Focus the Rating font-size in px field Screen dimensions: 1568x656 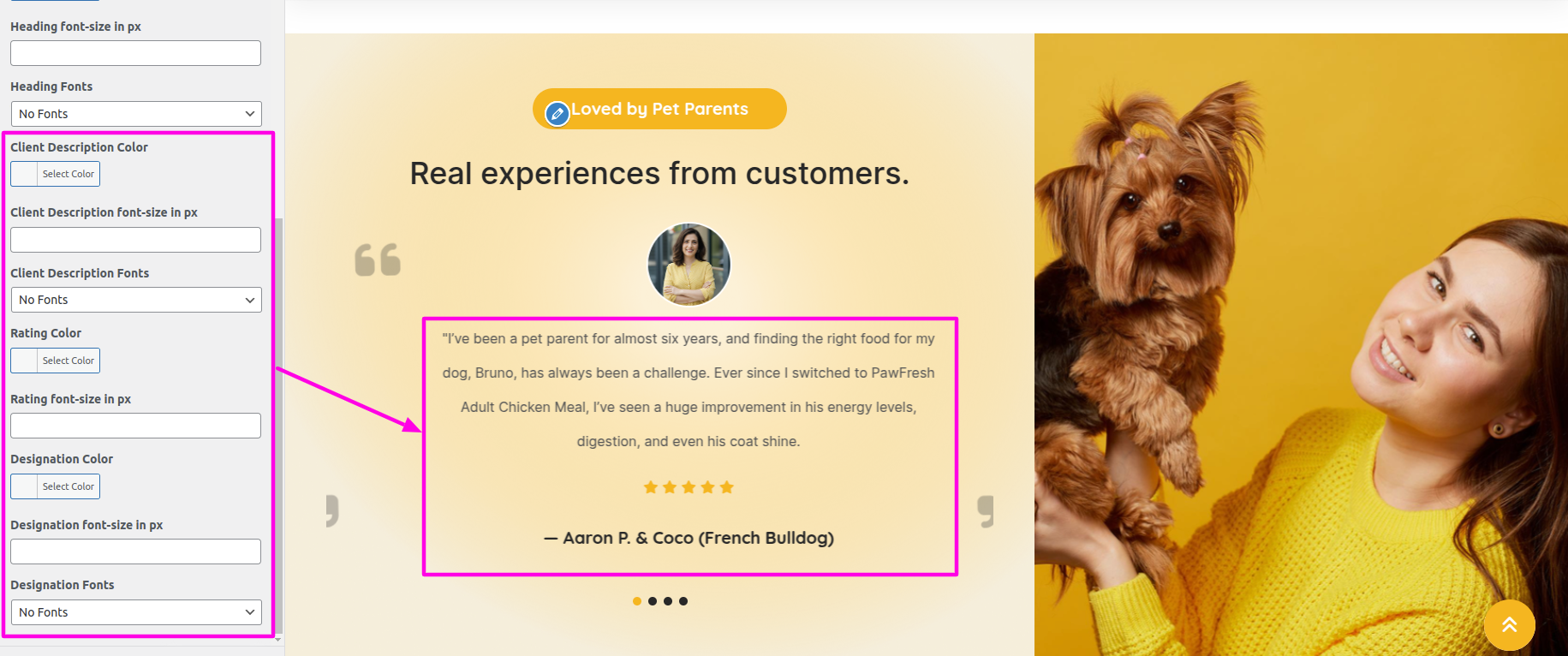coord(135,426)
